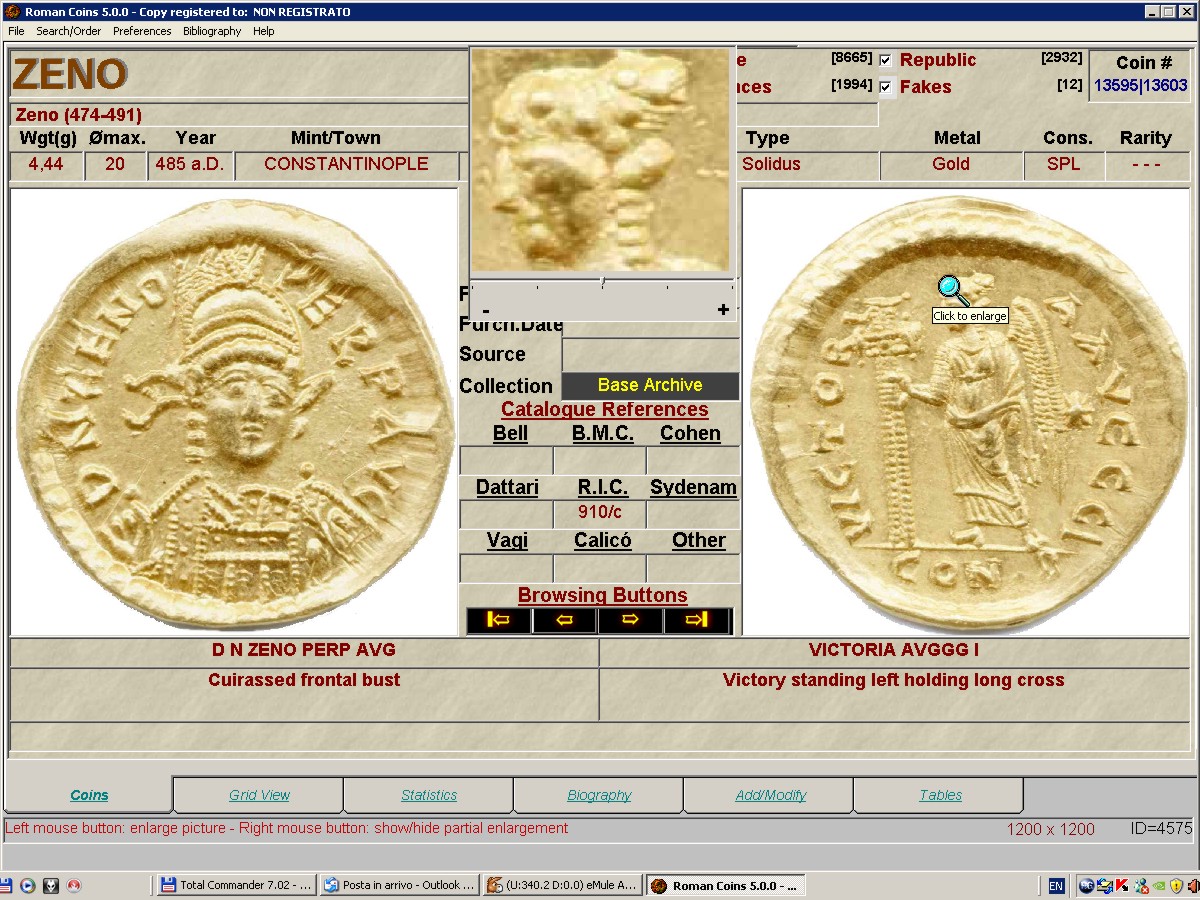Image resolution: width=1200 pixels, height=900 pixels.
Task: Click the Vagi catalogue reference link
Action: 507,541
